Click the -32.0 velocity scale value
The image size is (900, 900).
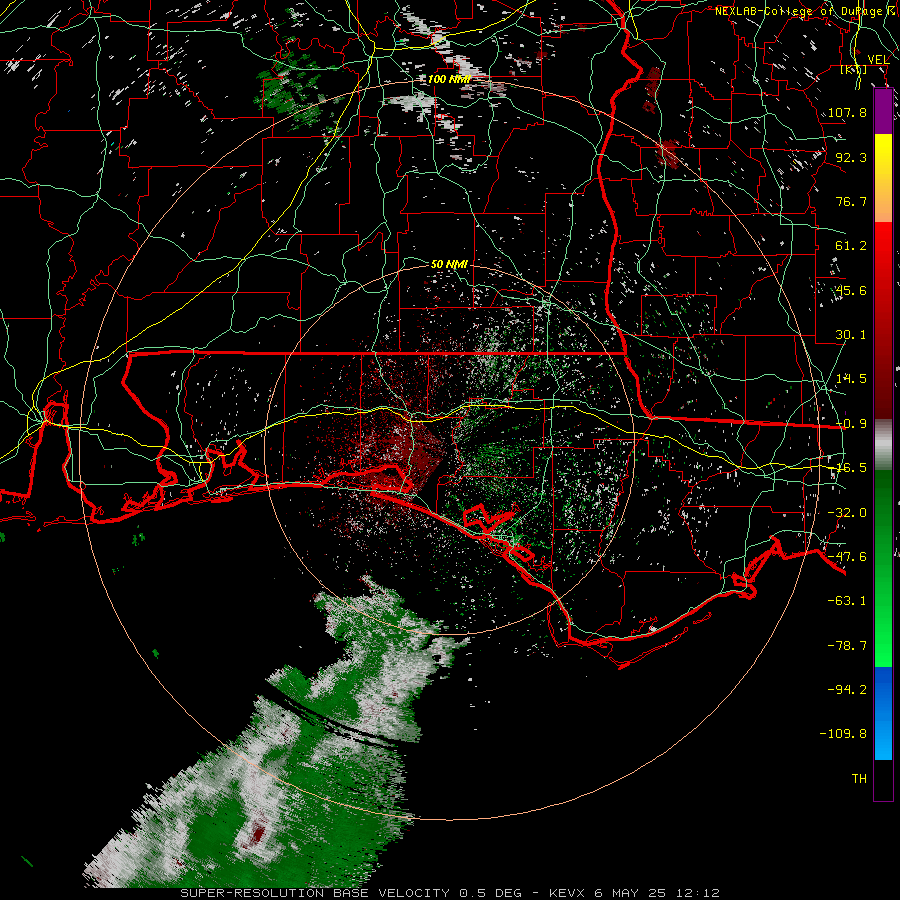(x=847, y=513)
